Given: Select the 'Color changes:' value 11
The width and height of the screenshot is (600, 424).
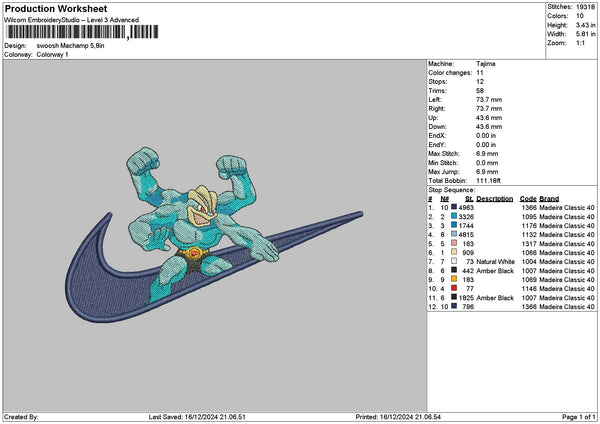Looking at the screenshot, I should (480, 73).
